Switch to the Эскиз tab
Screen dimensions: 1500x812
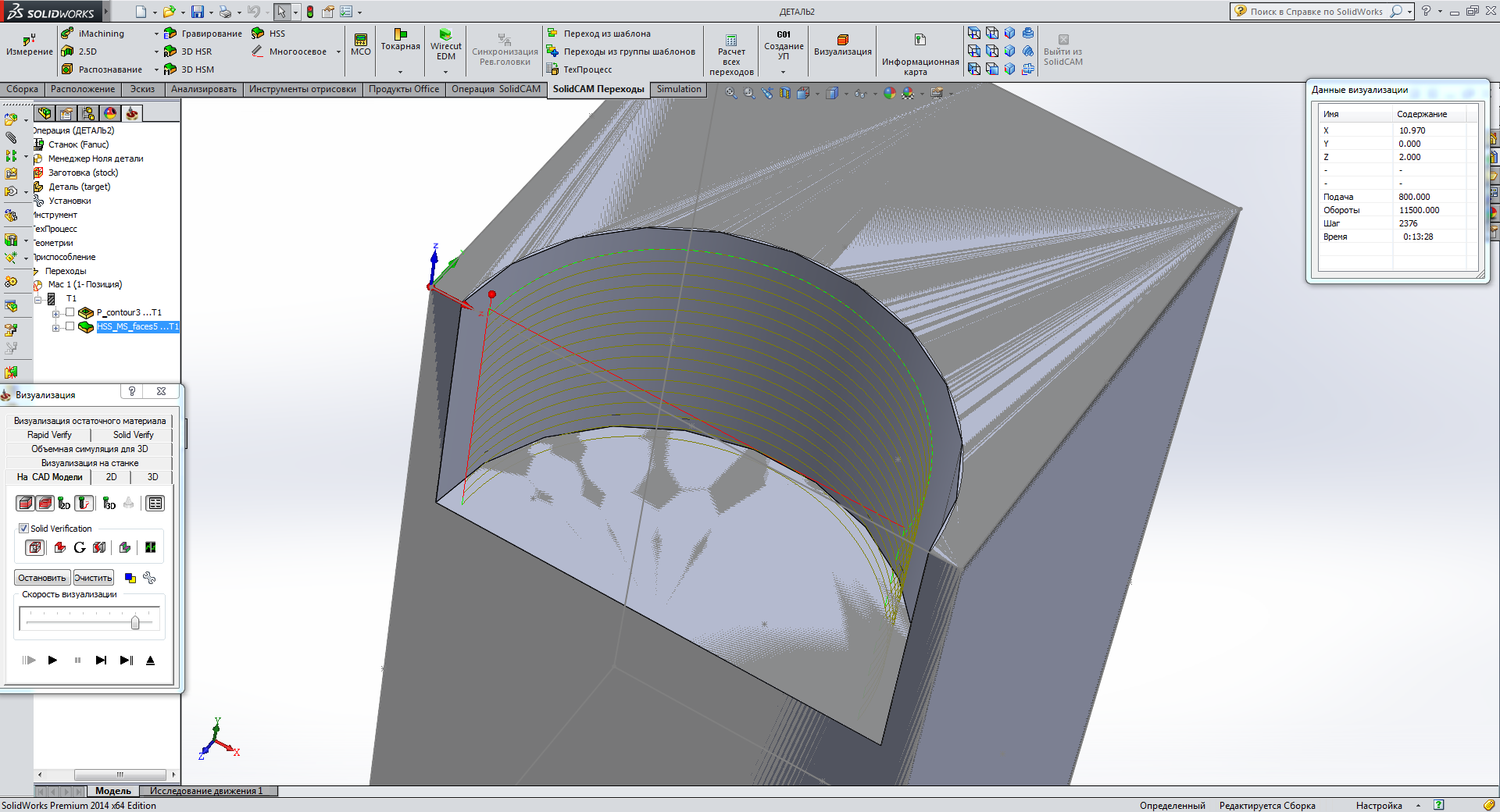tap(142, 89)
